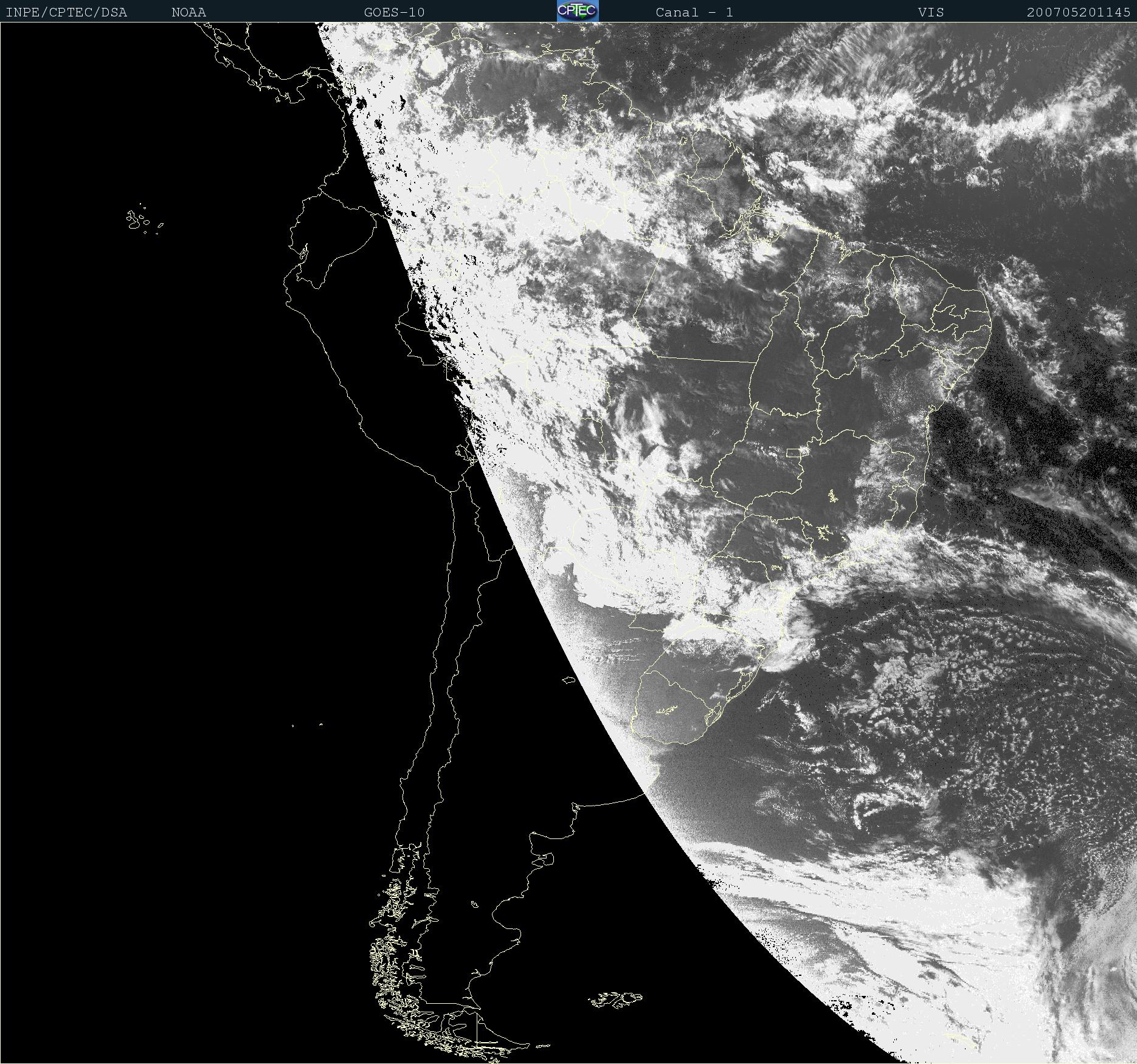
Task: Click the CPTEC logo in the header
Action: (x=578, y=11)
